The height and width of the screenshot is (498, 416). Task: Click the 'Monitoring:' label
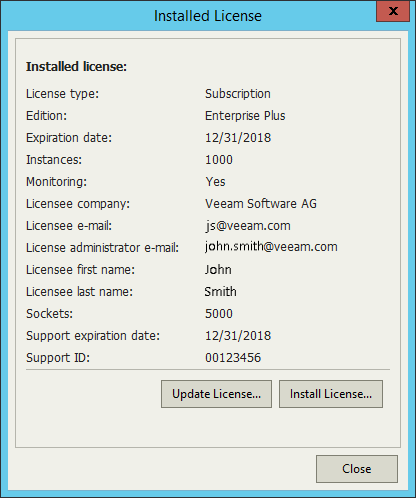[56, 182]
